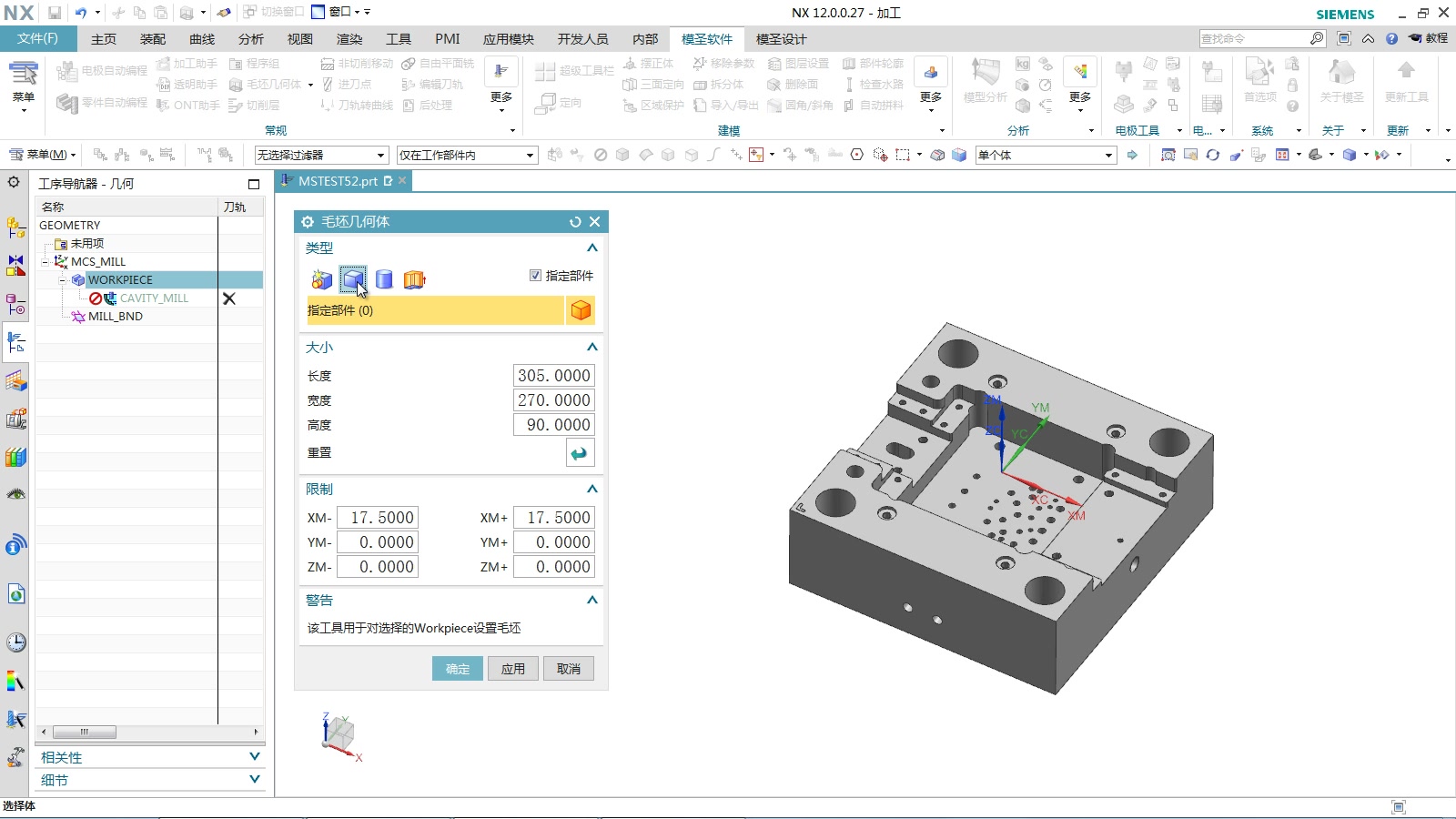Collapse the 大小 section

592,347
